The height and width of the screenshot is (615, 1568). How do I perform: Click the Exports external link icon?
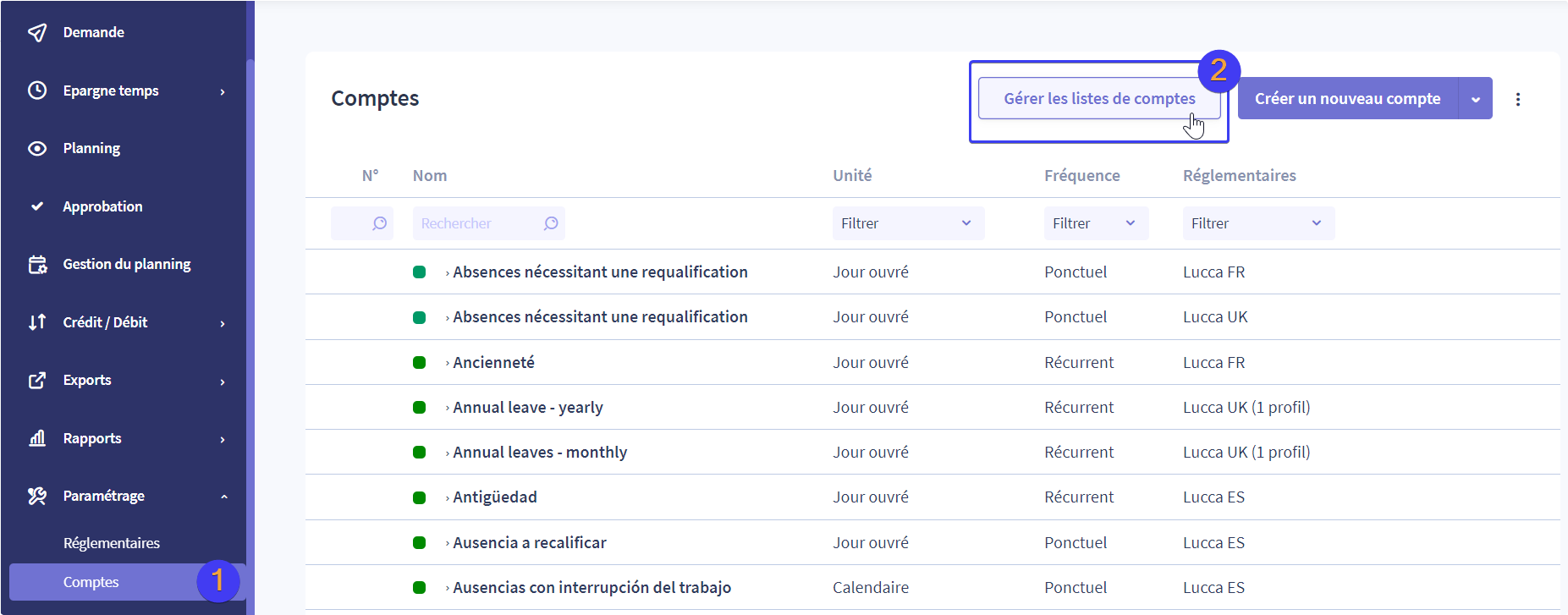pyautogui.click(x=37, y=380)
